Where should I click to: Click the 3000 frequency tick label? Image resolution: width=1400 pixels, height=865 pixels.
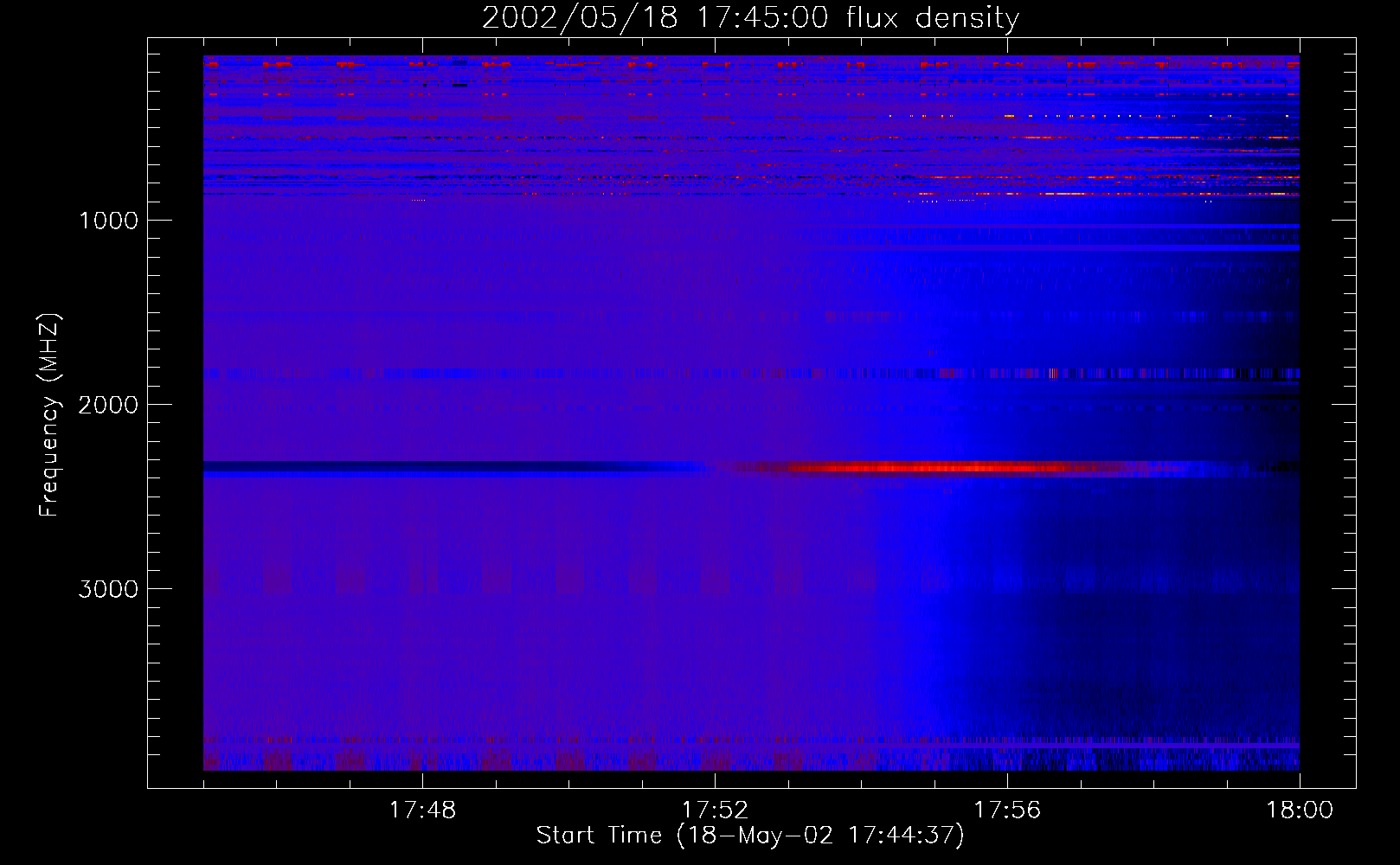(x=108, y=589)
